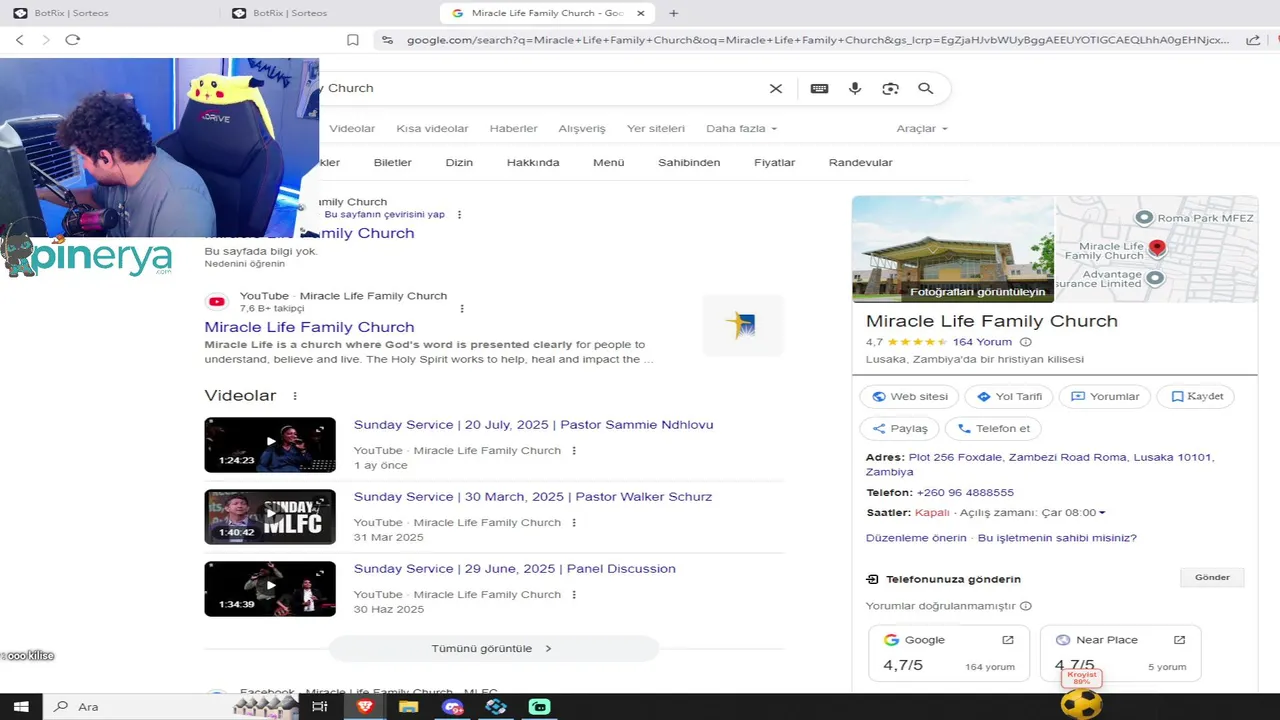The image size is (1280, 720).
Task: Play the 1:24:23 video thumbnail
Action: tap(270, 445)
